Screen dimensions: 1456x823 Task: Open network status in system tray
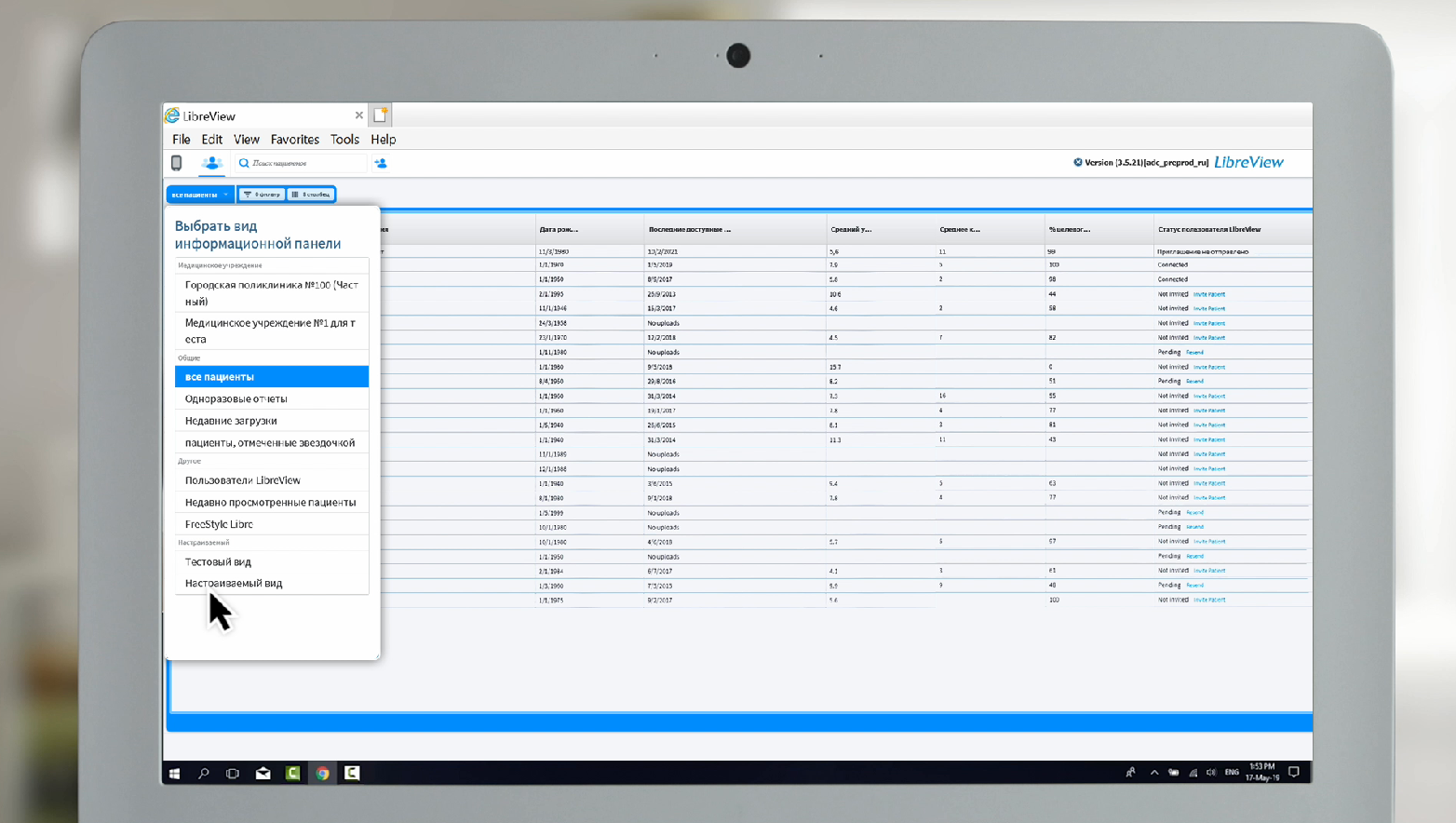[x=1193, y=773]
